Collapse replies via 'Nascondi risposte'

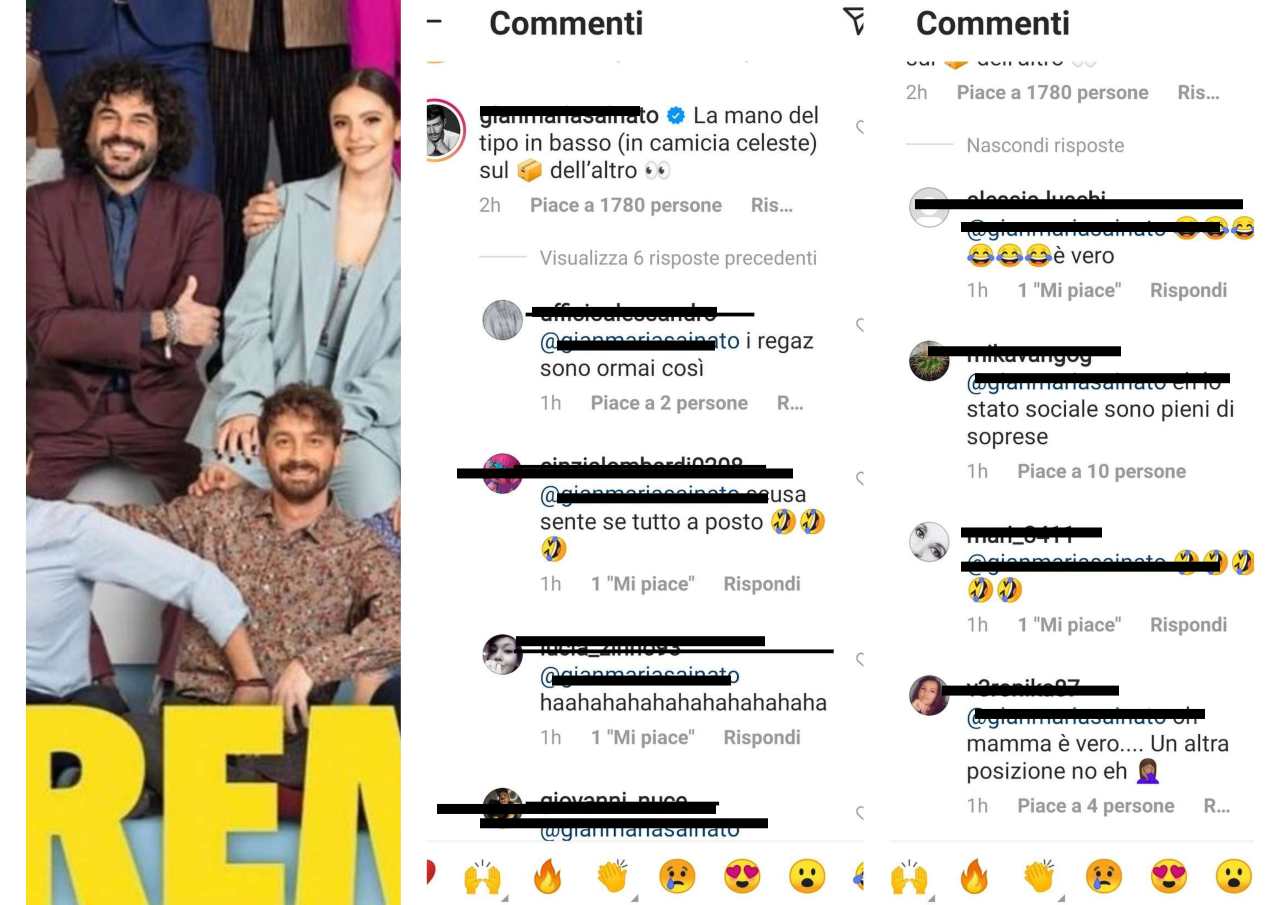point(1045,145)
